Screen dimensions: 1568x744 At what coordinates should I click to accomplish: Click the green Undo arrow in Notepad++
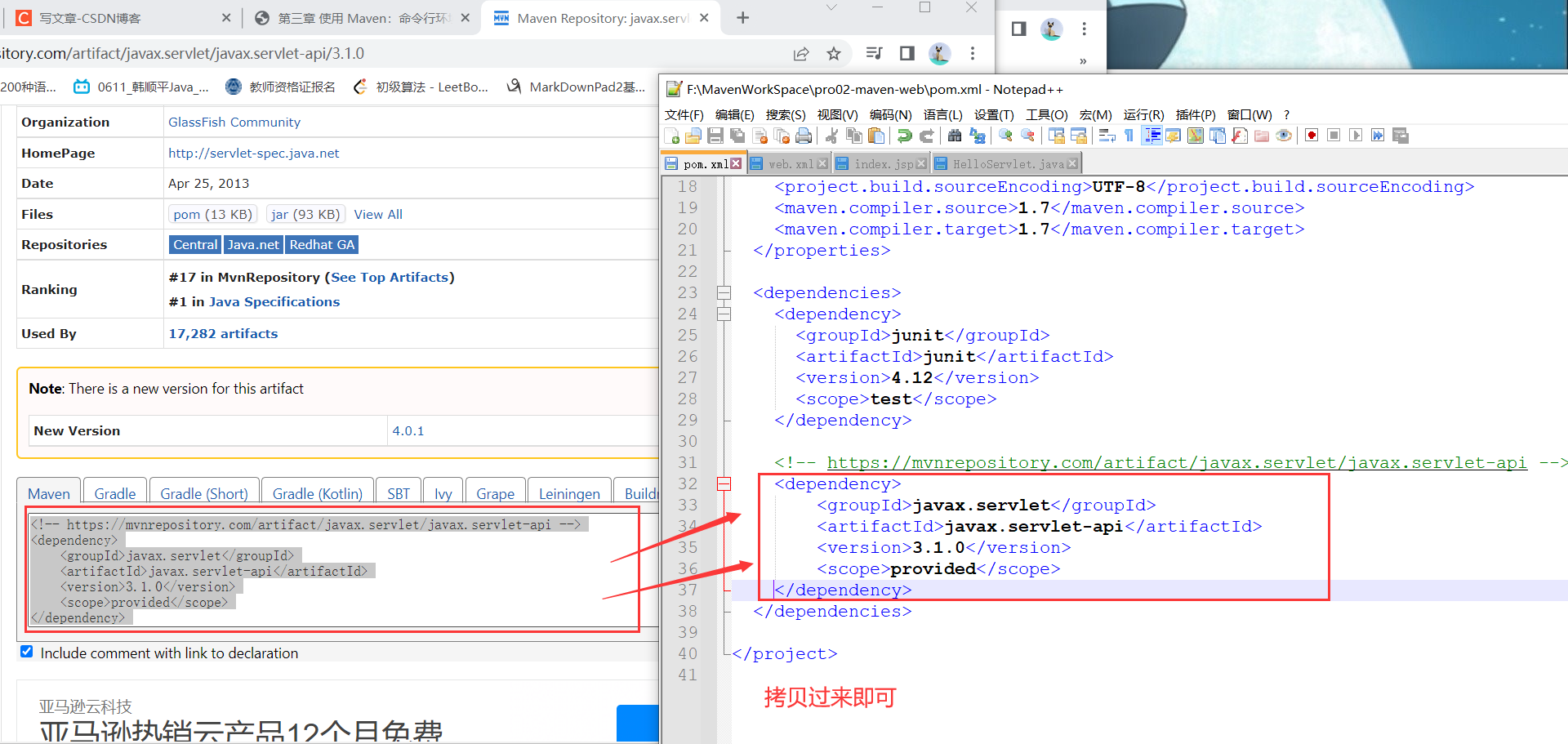coord(904,136)
